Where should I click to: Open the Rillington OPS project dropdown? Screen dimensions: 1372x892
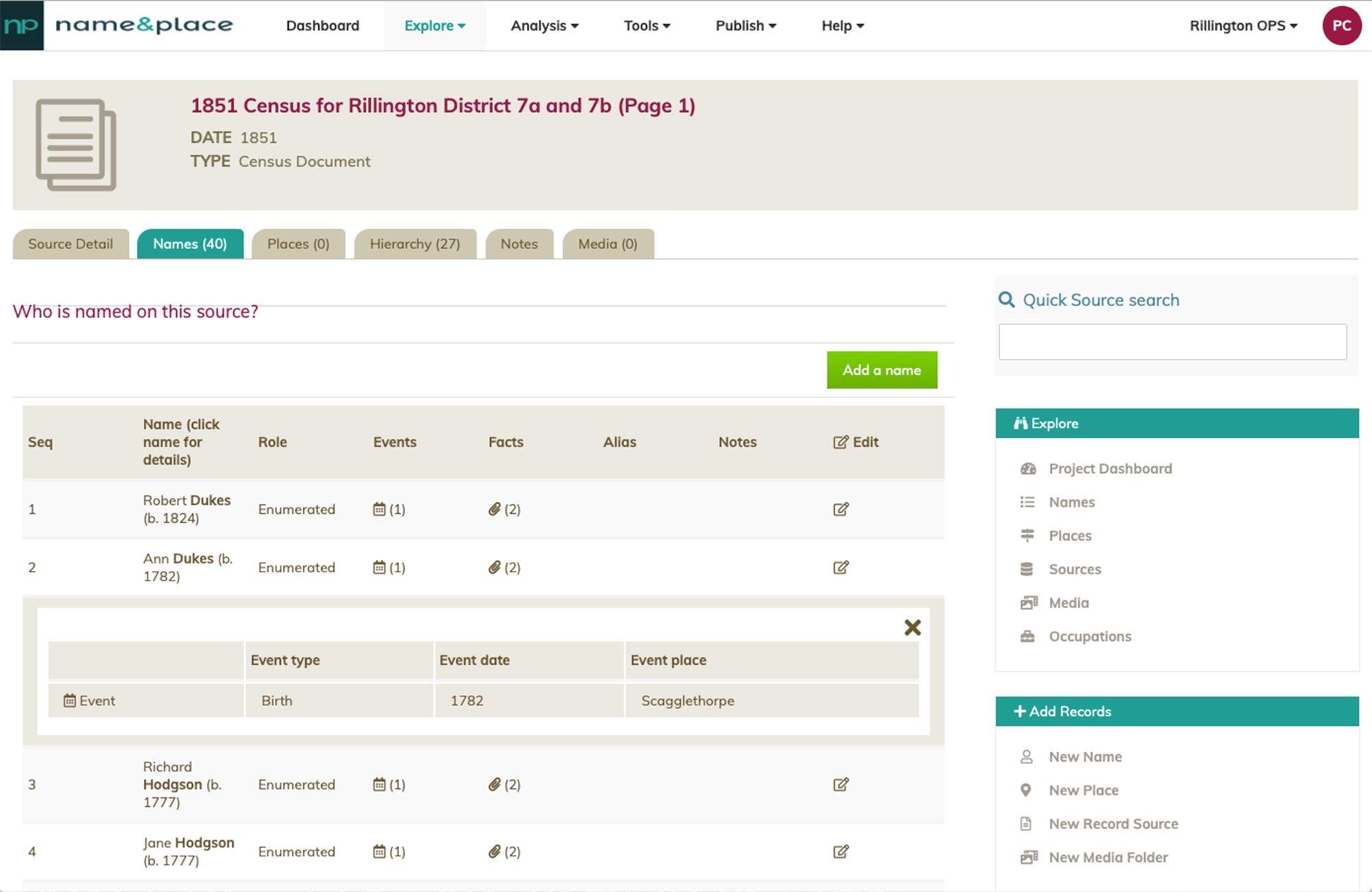coord(1244,25)
